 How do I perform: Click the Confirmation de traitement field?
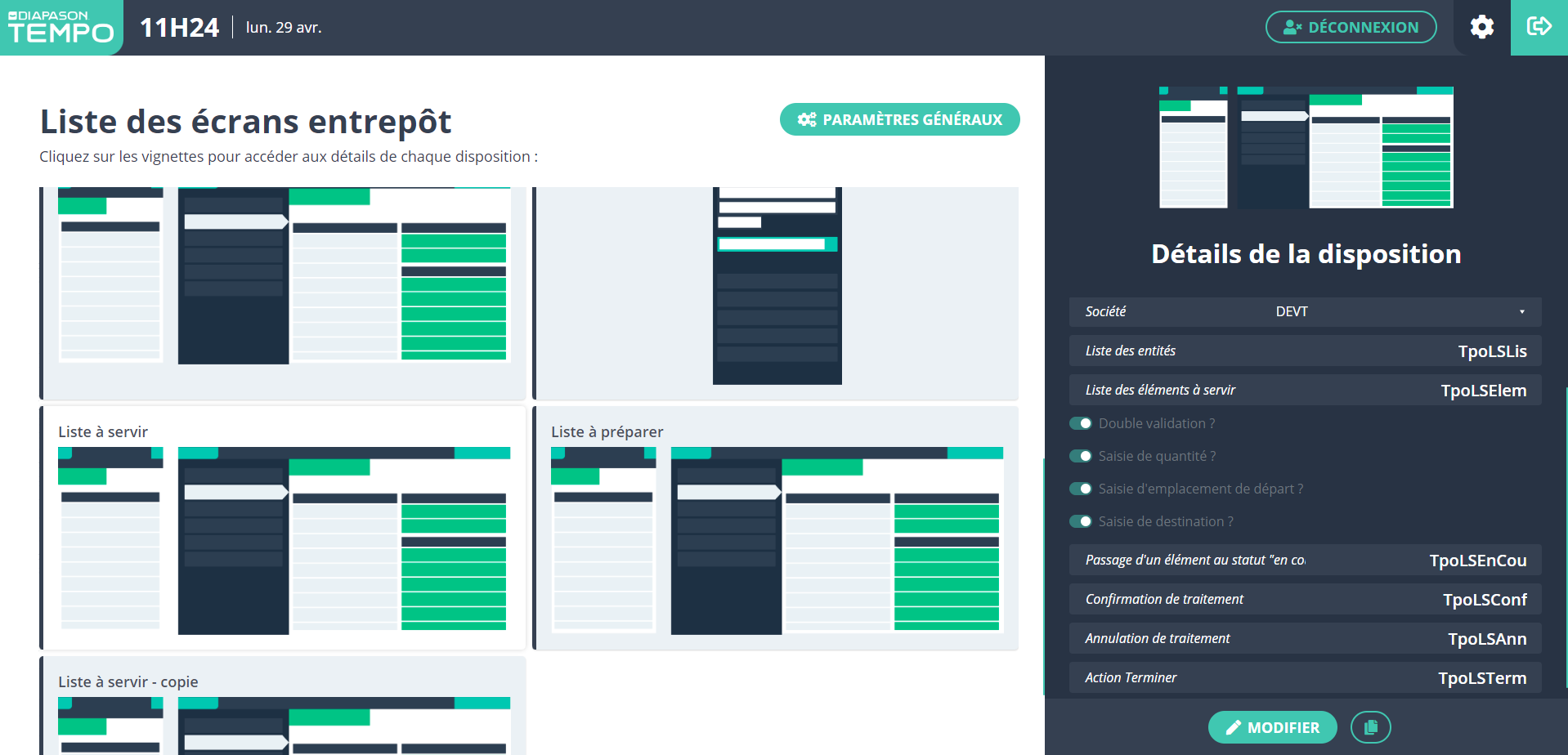pos(1305,599)
